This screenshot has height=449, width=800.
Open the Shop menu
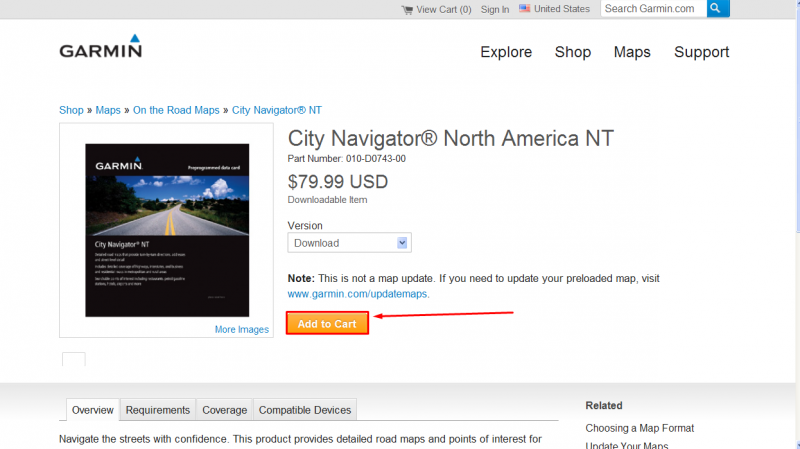point(573,52)
